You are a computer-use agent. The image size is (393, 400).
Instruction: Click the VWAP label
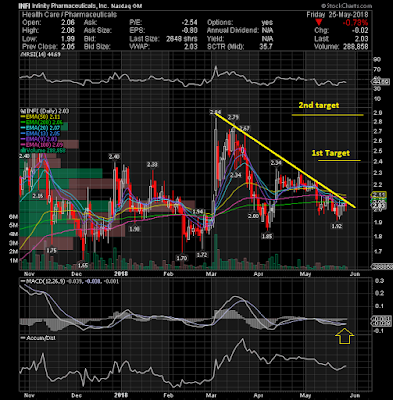click(x=139, y=47)
